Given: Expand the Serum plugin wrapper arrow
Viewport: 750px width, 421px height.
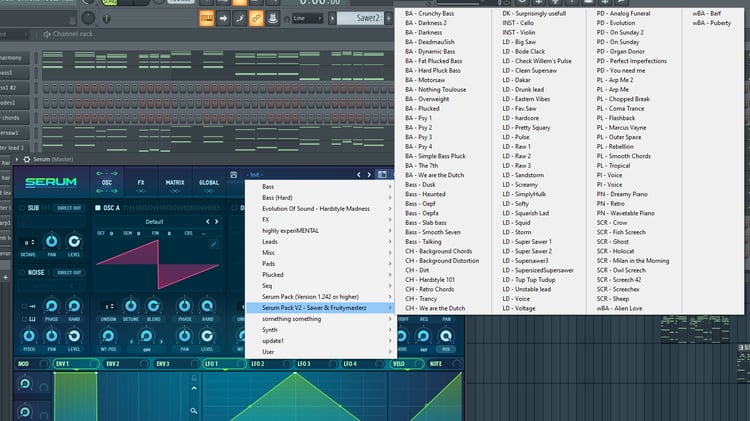Looking at the screenshot, I should tap(17, 159).
